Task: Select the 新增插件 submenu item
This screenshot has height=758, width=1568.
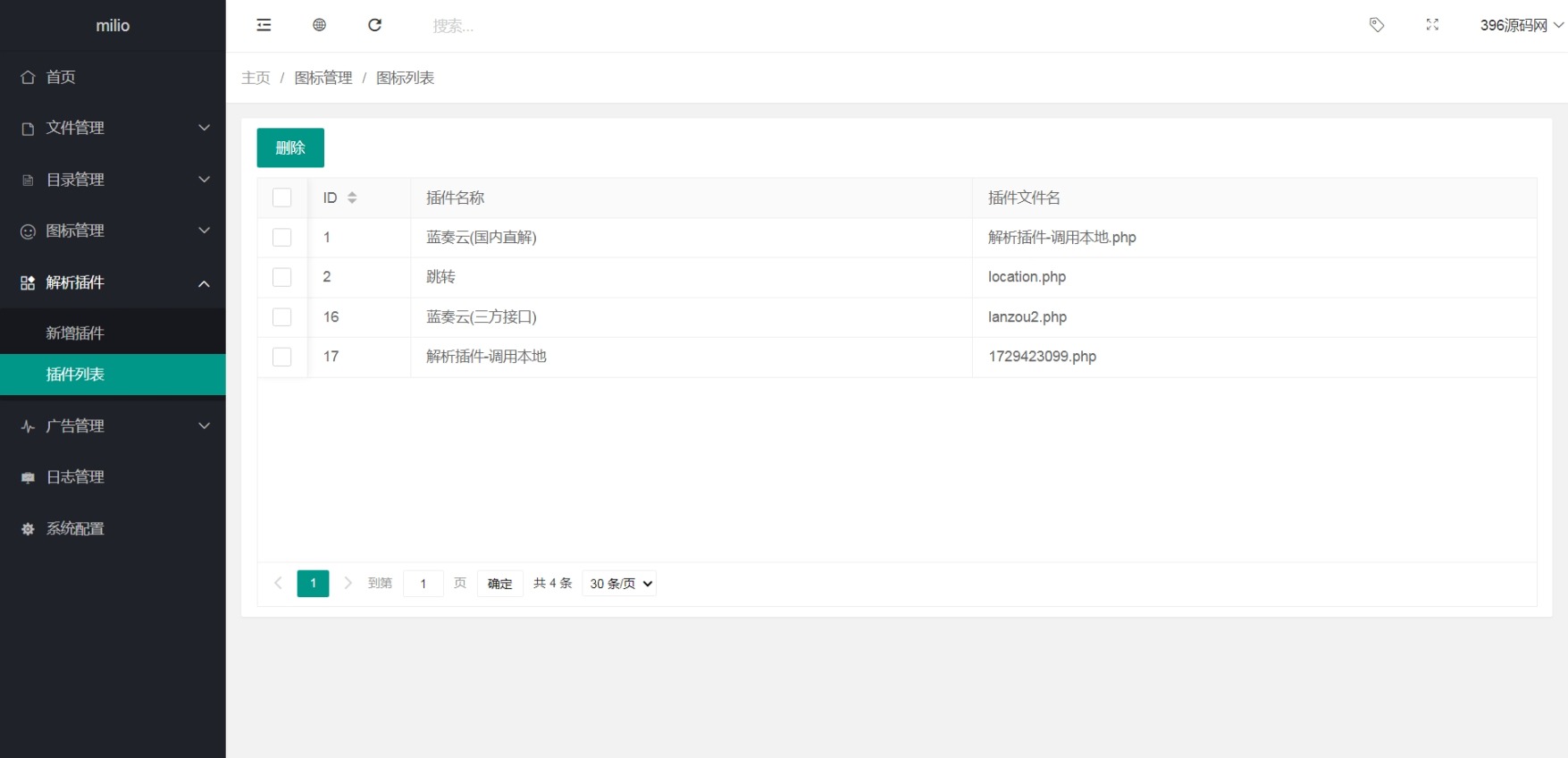Action: [x=113, y=333]
